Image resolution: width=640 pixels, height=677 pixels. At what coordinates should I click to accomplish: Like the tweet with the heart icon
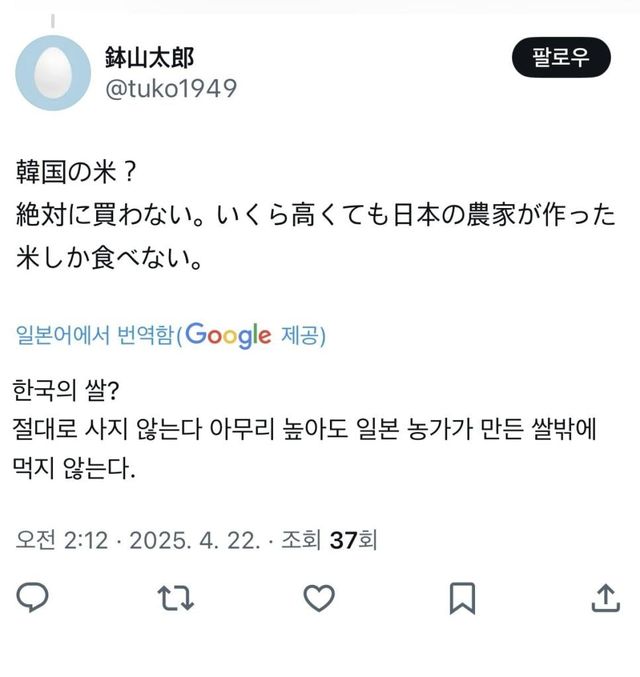[318, 597]
